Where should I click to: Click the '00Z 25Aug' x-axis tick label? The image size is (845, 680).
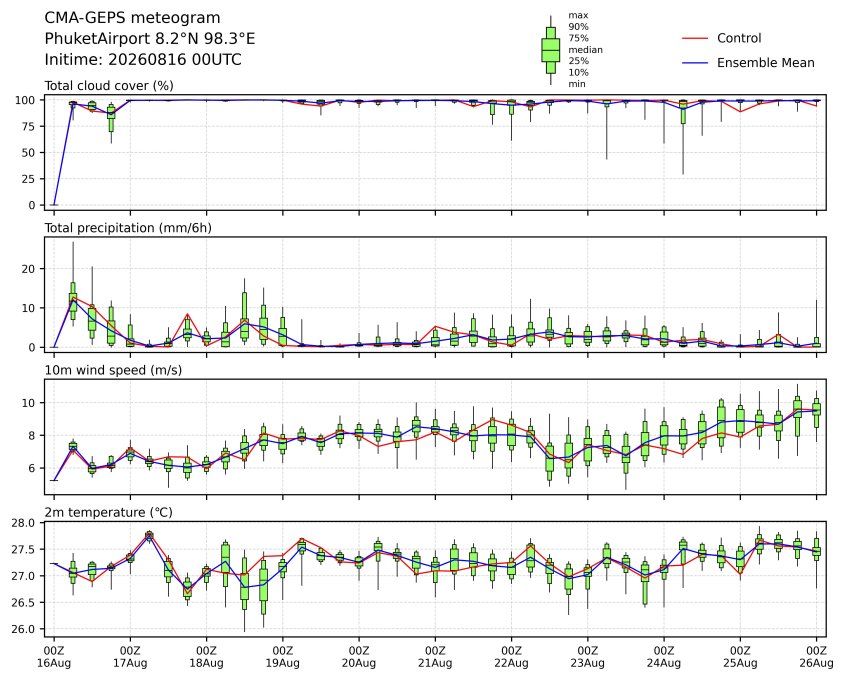740,657
